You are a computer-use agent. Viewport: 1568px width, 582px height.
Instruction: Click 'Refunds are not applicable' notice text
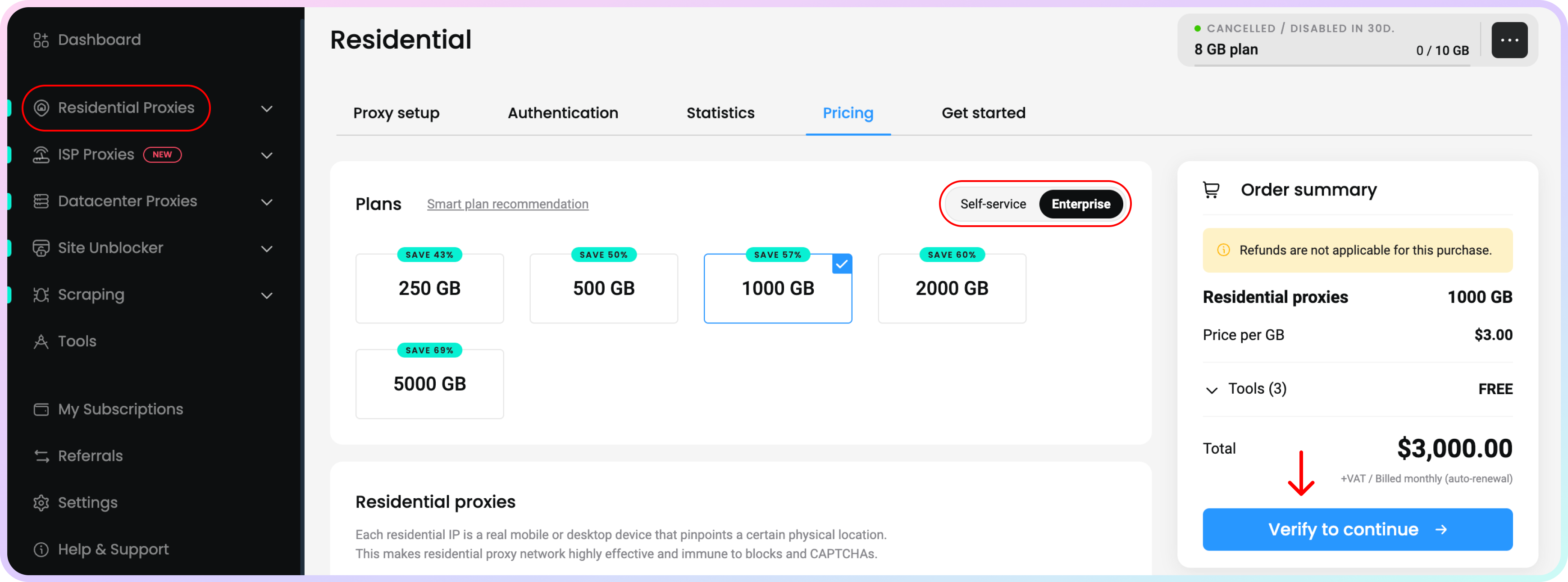1365,250
